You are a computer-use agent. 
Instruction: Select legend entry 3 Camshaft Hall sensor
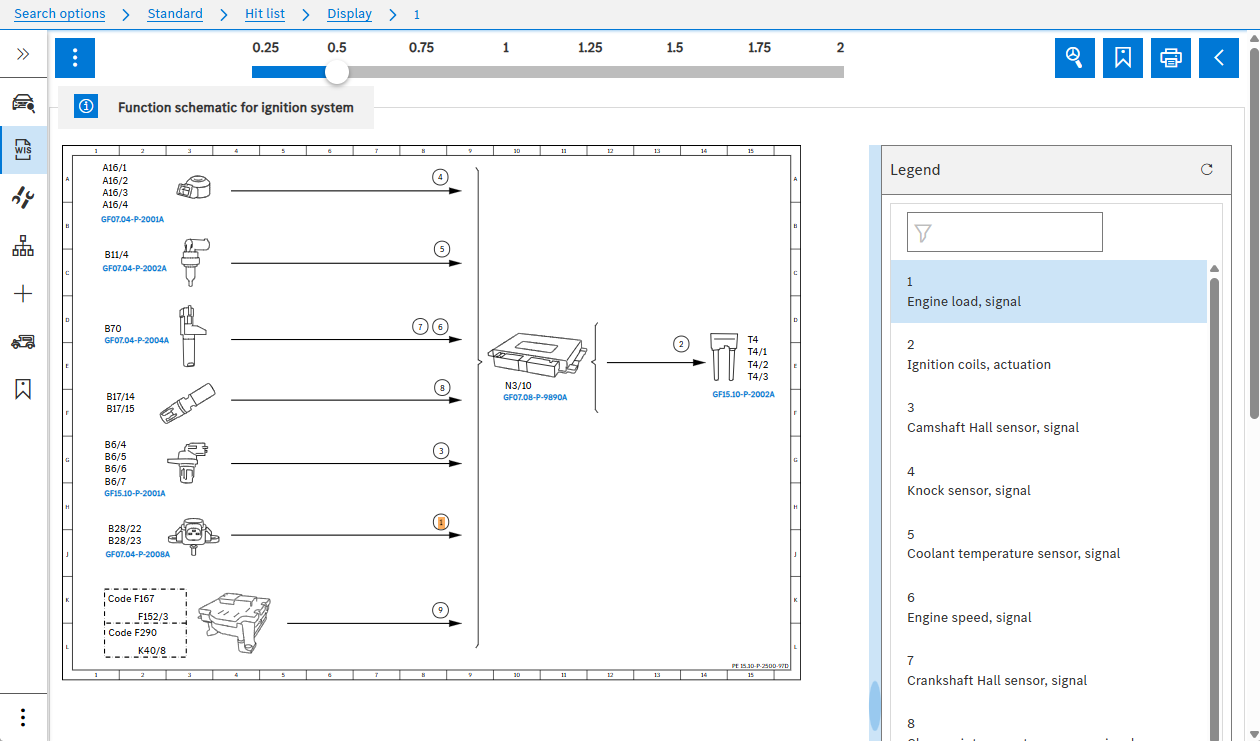[1049, 417]
